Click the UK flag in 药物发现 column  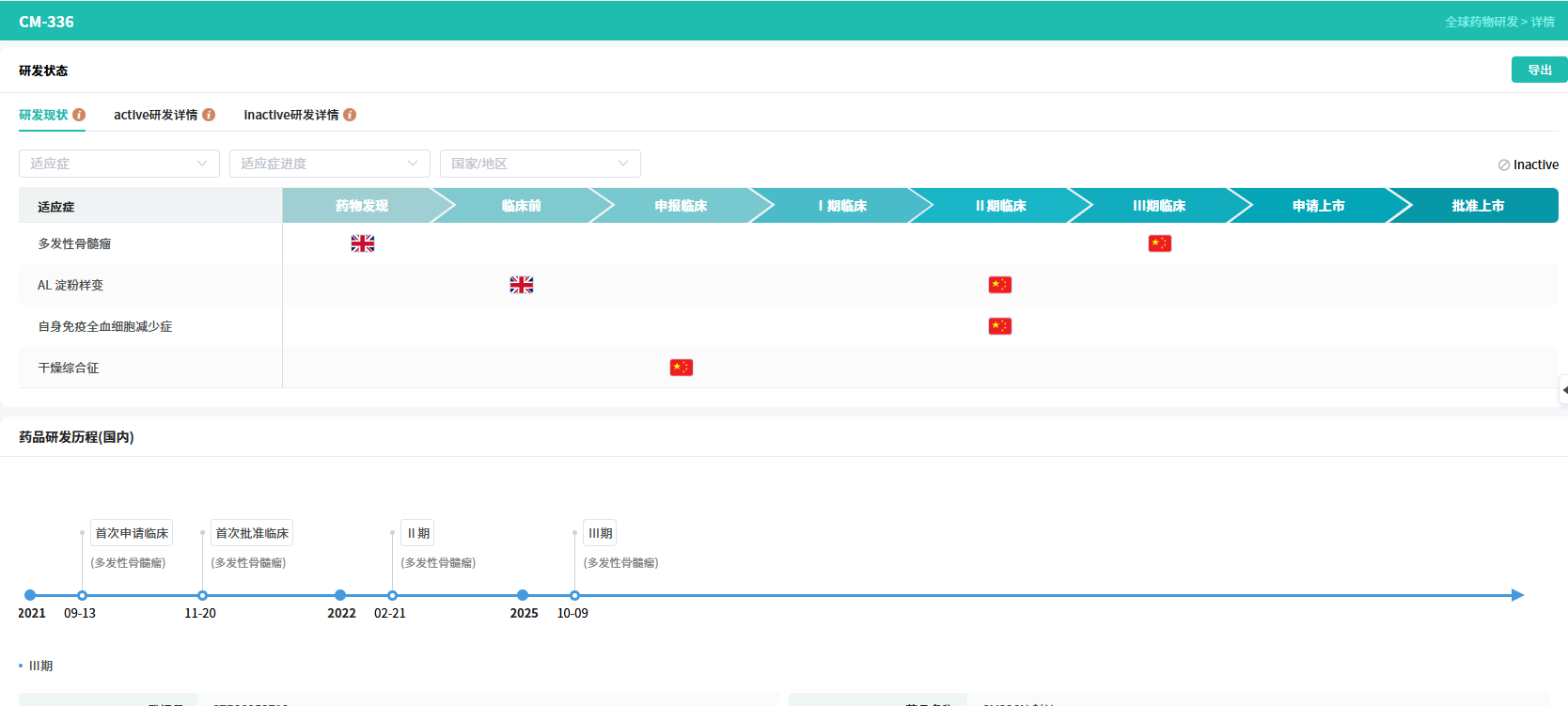click(x=362, y=243)
